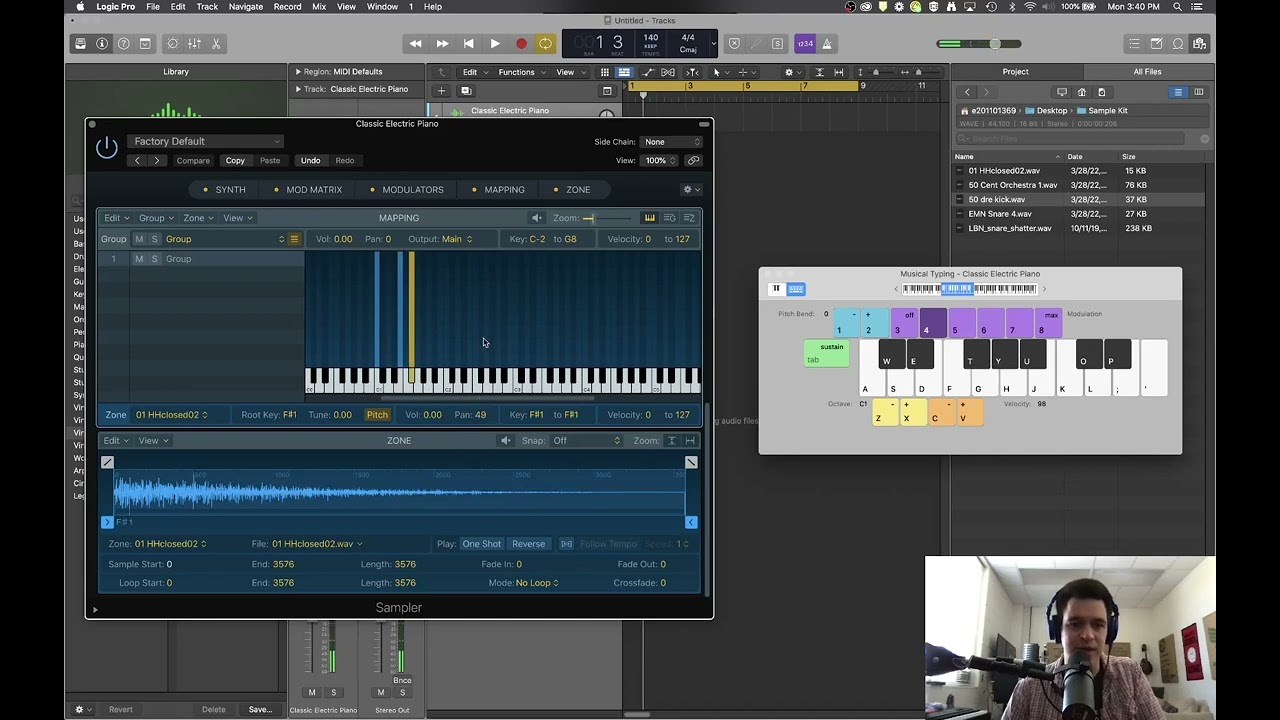Mute Group 1 row M button
1280x720 pixels.
[139, 259]
